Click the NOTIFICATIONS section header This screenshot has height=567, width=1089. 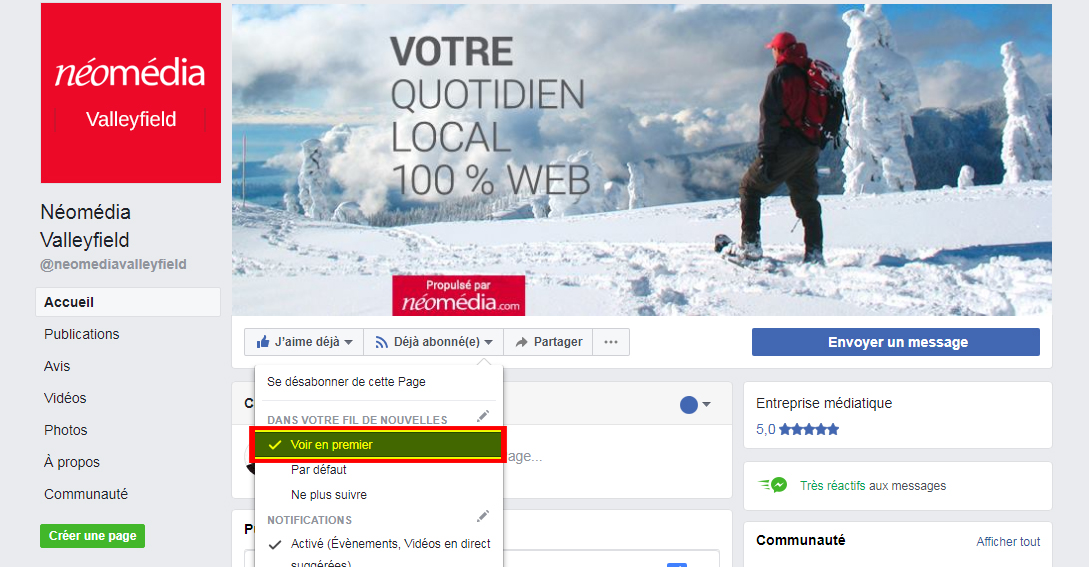tap(309, 520)
